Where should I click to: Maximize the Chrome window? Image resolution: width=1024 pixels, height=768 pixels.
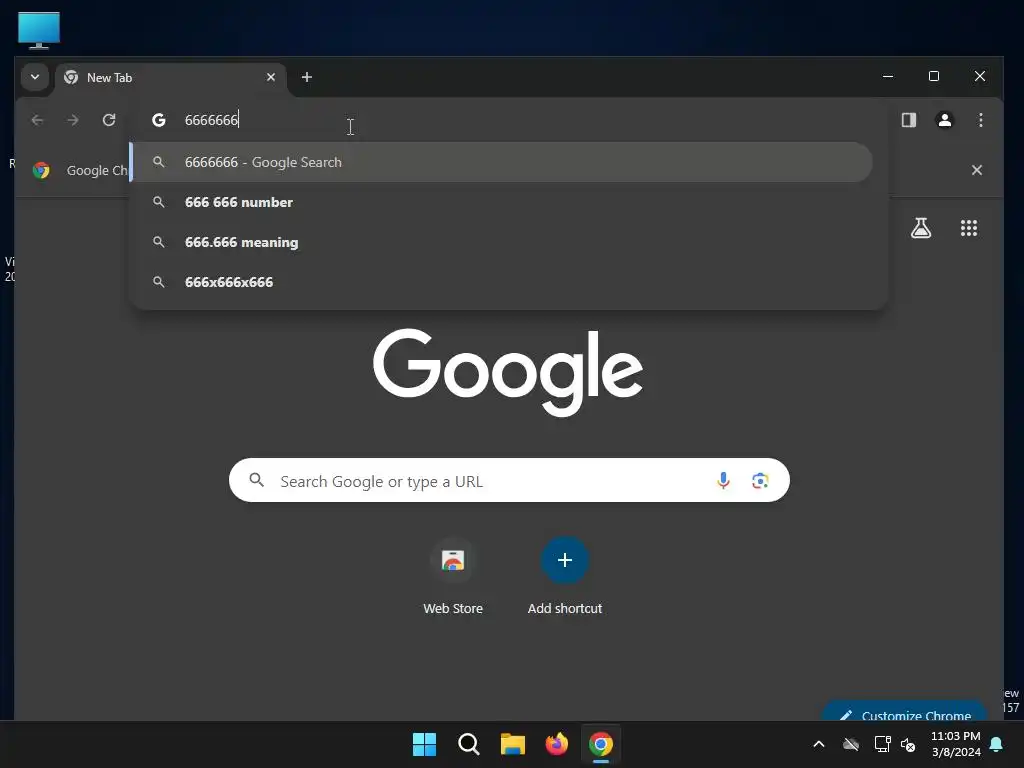click(x=934, y=76)
